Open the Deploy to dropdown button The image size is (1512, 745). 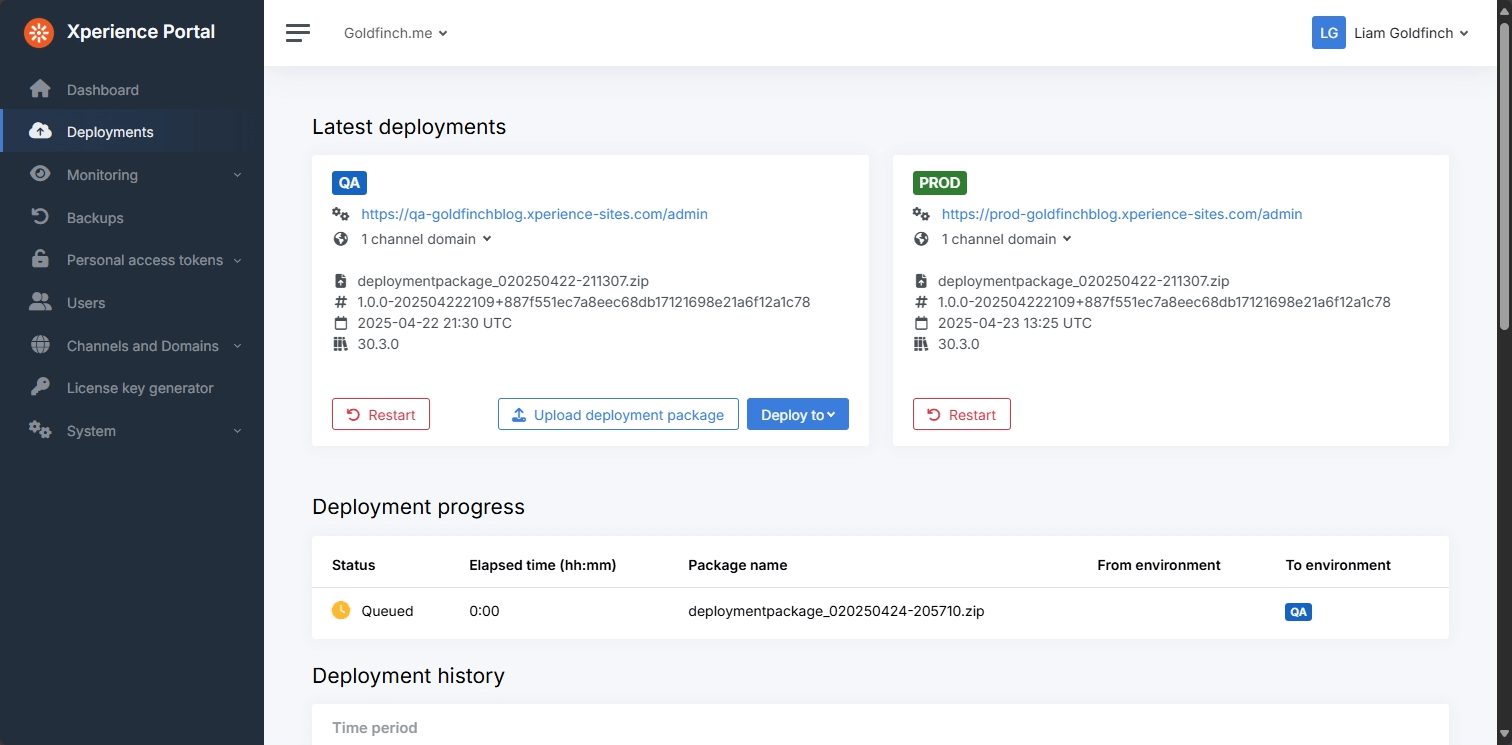[x=798, y=415]
